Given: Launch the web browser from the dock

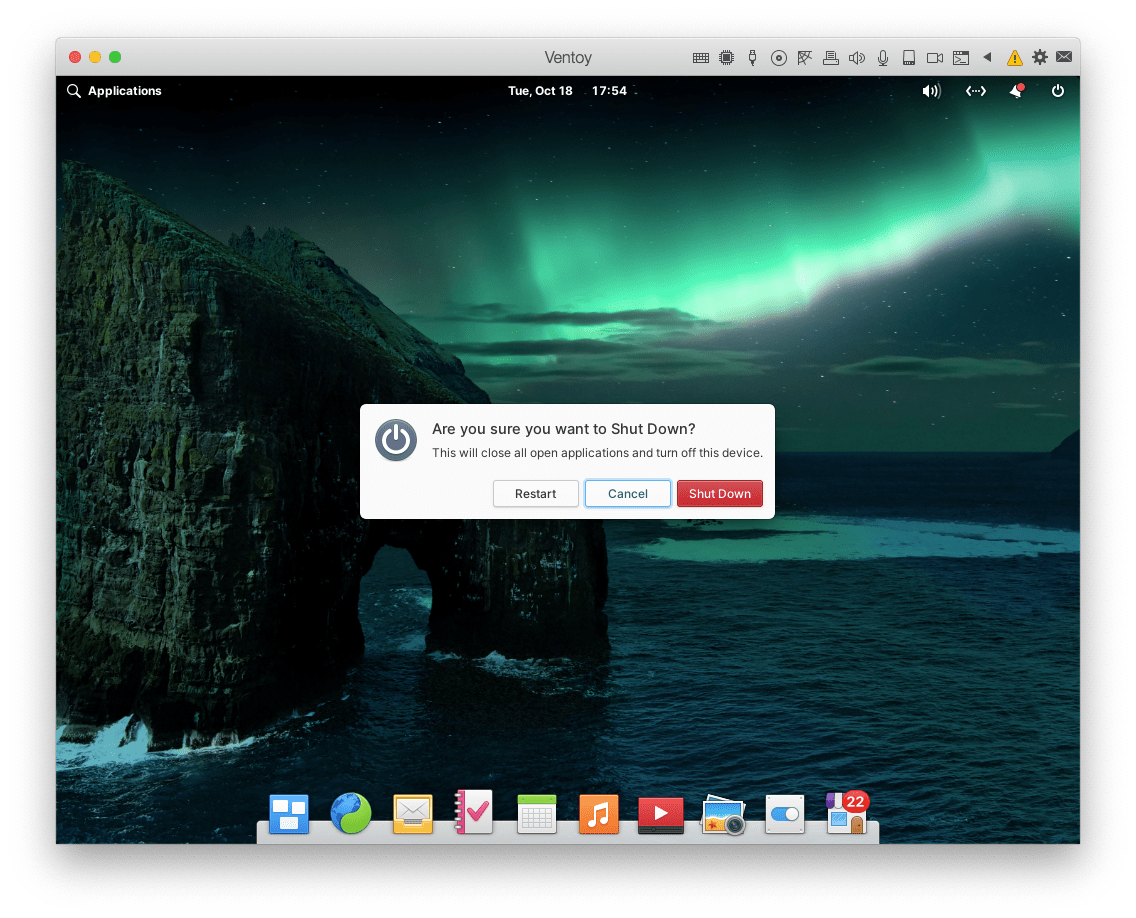Looking at the screenshot, I should point(351,814).
